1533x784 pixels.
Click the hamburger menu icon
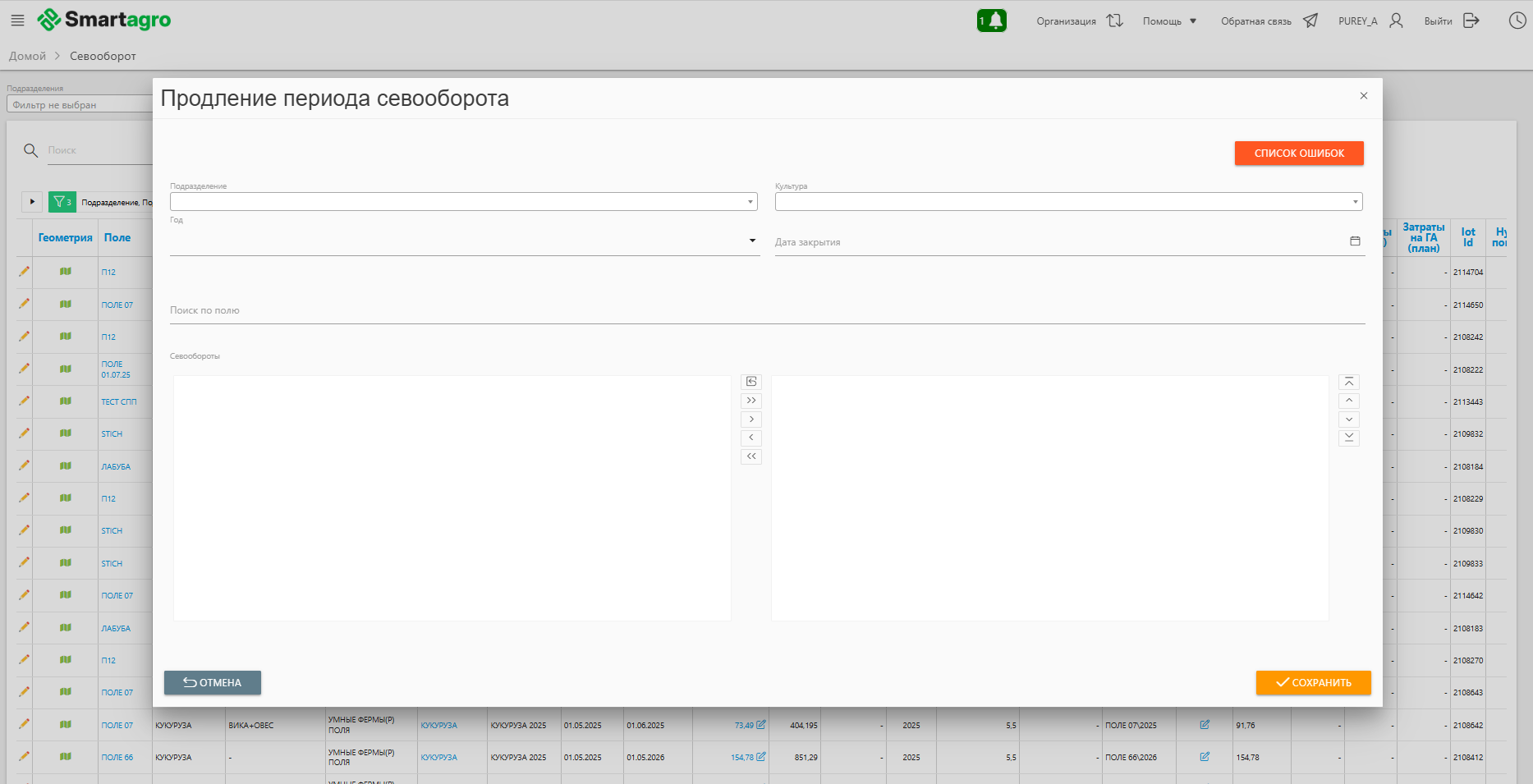[x=17, y=21]
